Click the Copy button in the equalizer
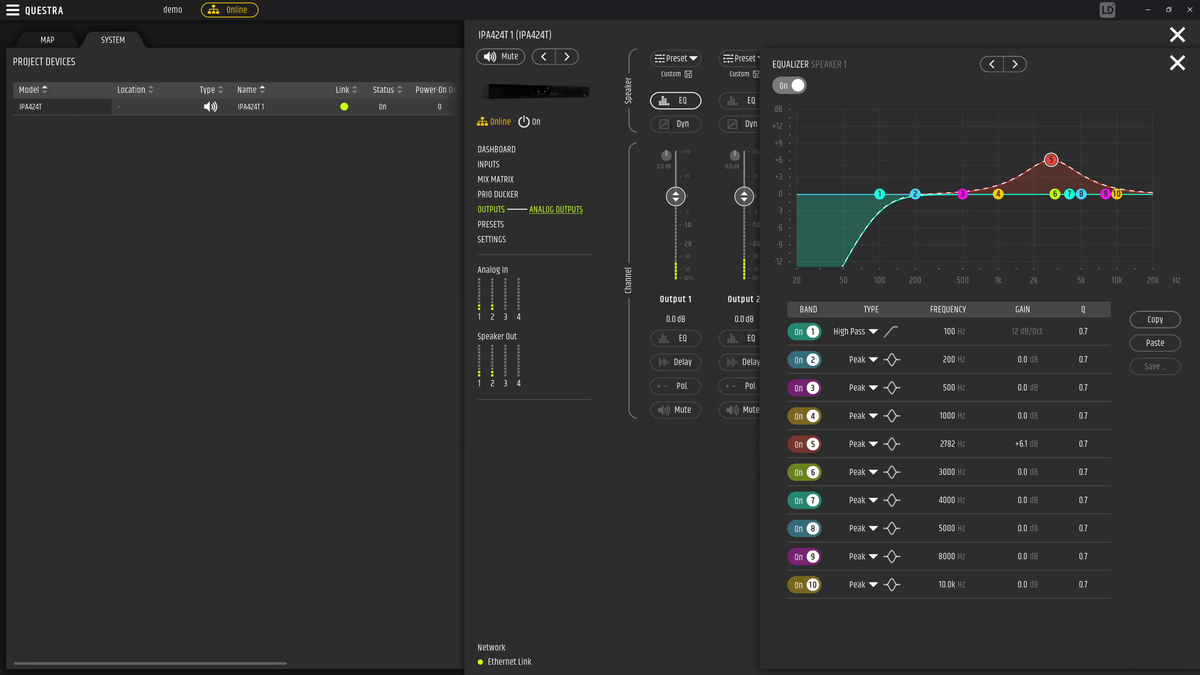Screen dimensions: 1200x675 (1155, 320)
